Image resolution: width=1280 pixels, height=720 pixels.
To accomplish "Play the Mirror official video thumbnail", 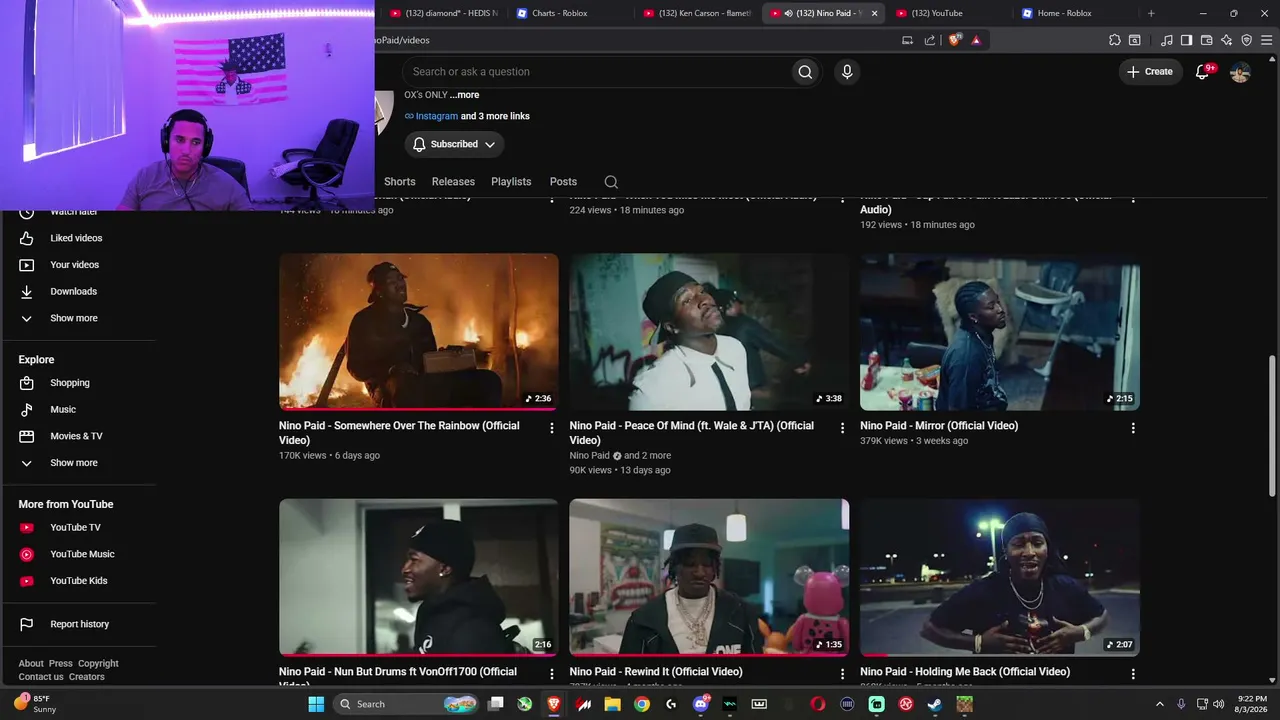I will pos(1000,332).
